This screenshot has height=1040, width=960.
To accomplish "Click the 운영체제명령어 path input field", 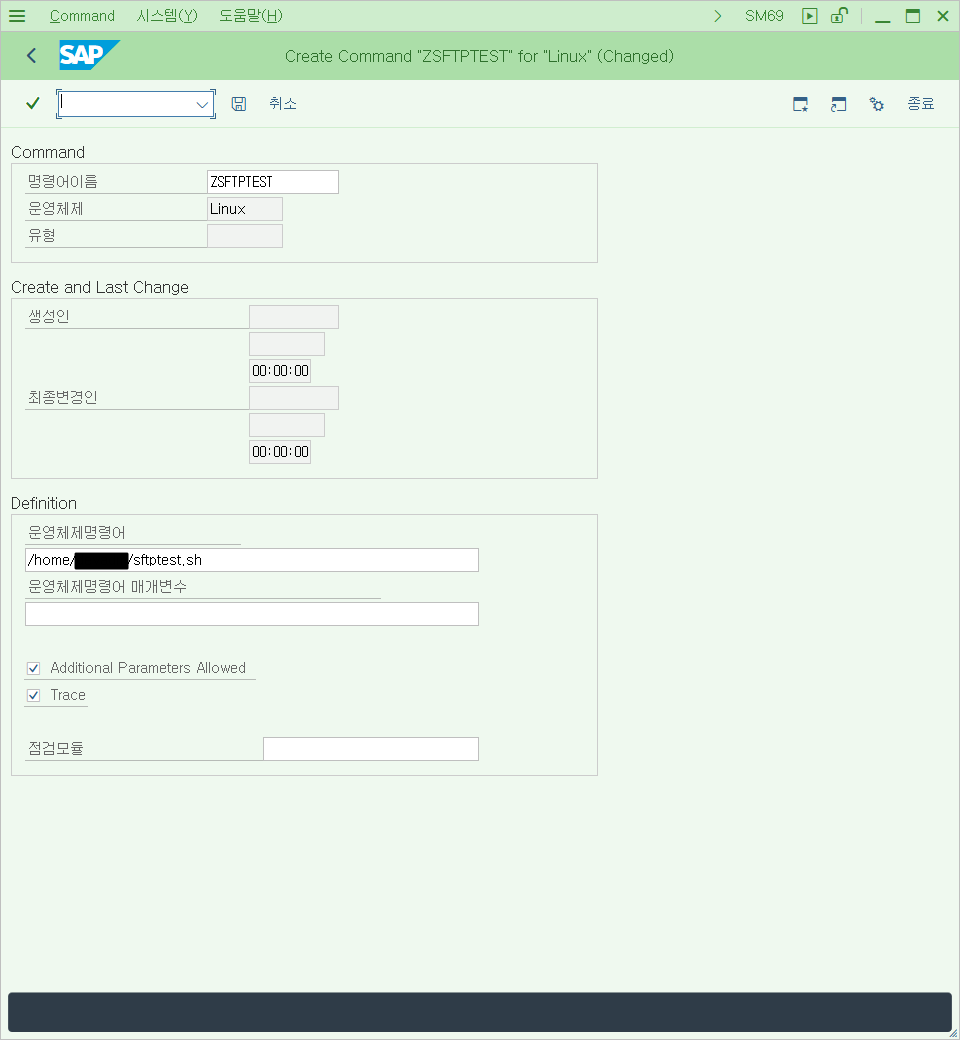I will point(252,560).
